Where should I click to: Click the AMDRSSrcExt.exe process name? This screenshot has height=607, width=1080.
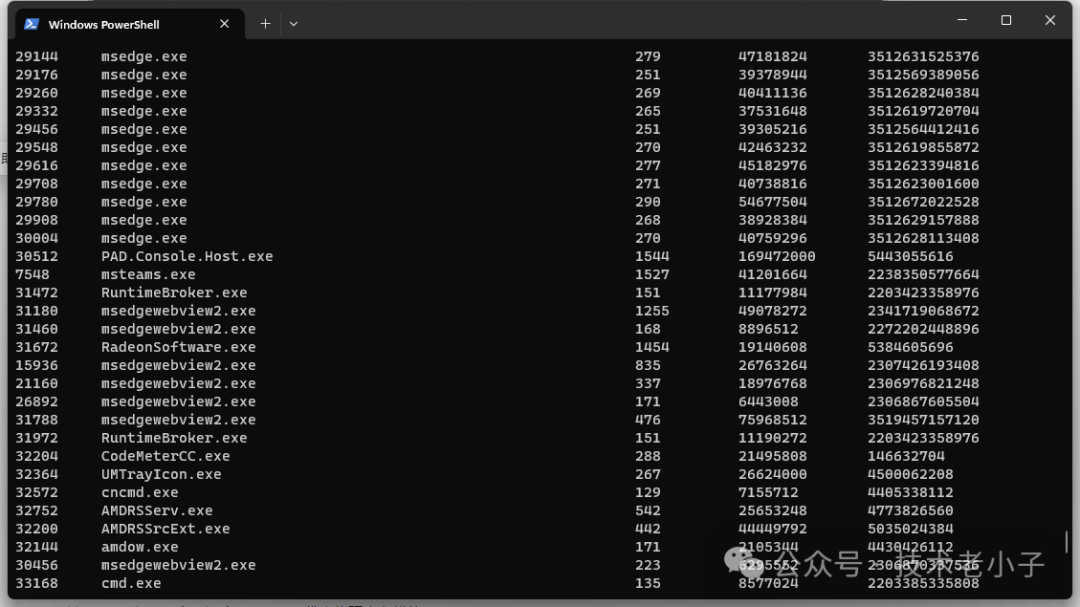pyautogui.click(x=165, y=528)
